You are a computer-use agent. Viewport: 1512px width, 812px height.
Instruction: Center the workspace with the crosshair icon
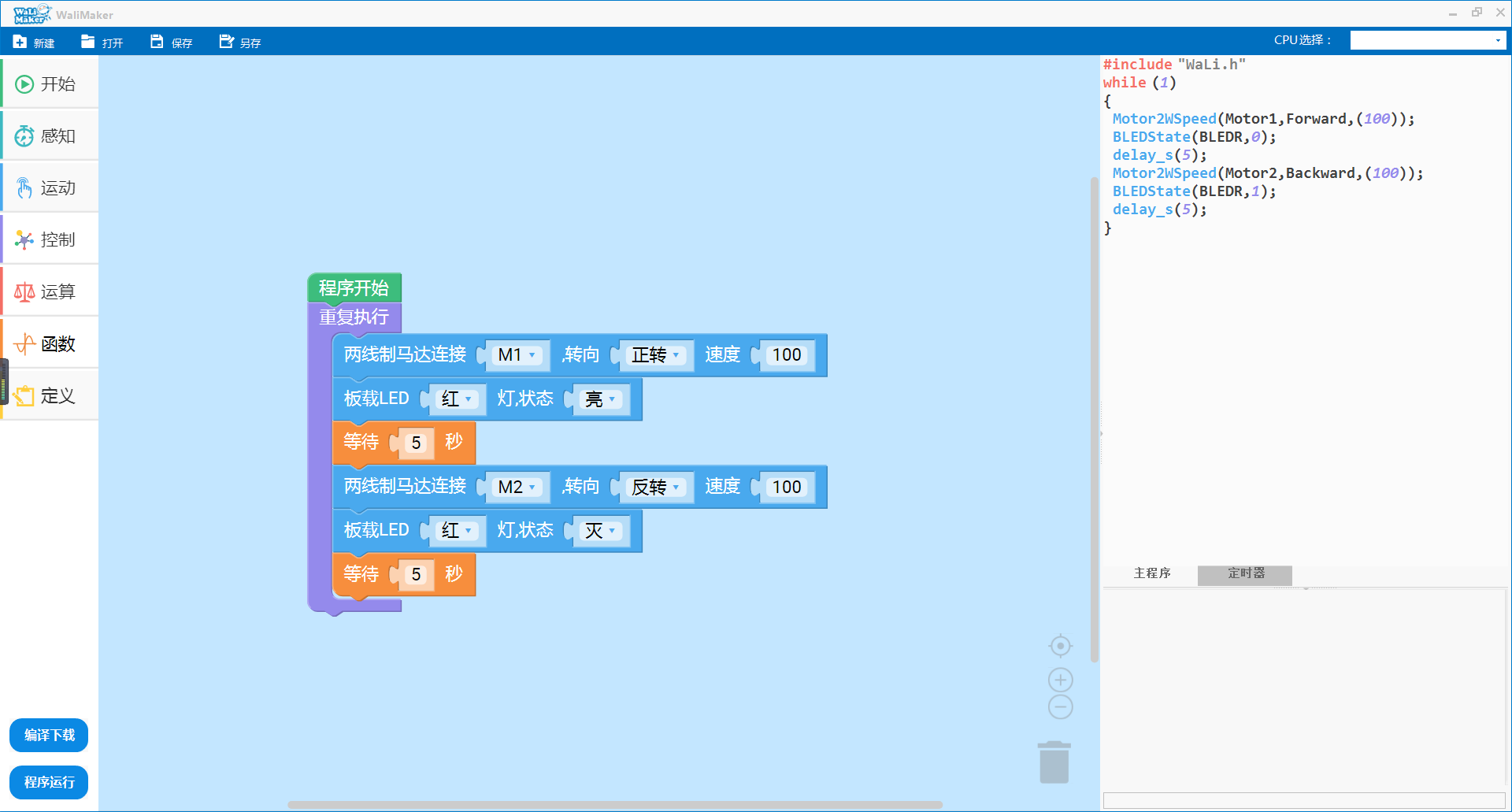(x=1060, y=647)
